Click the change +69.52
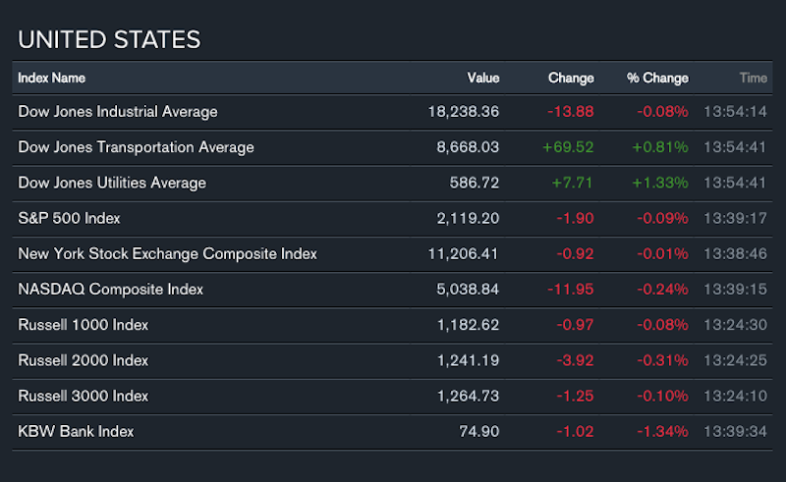The image size is (786, 482). 568,147
